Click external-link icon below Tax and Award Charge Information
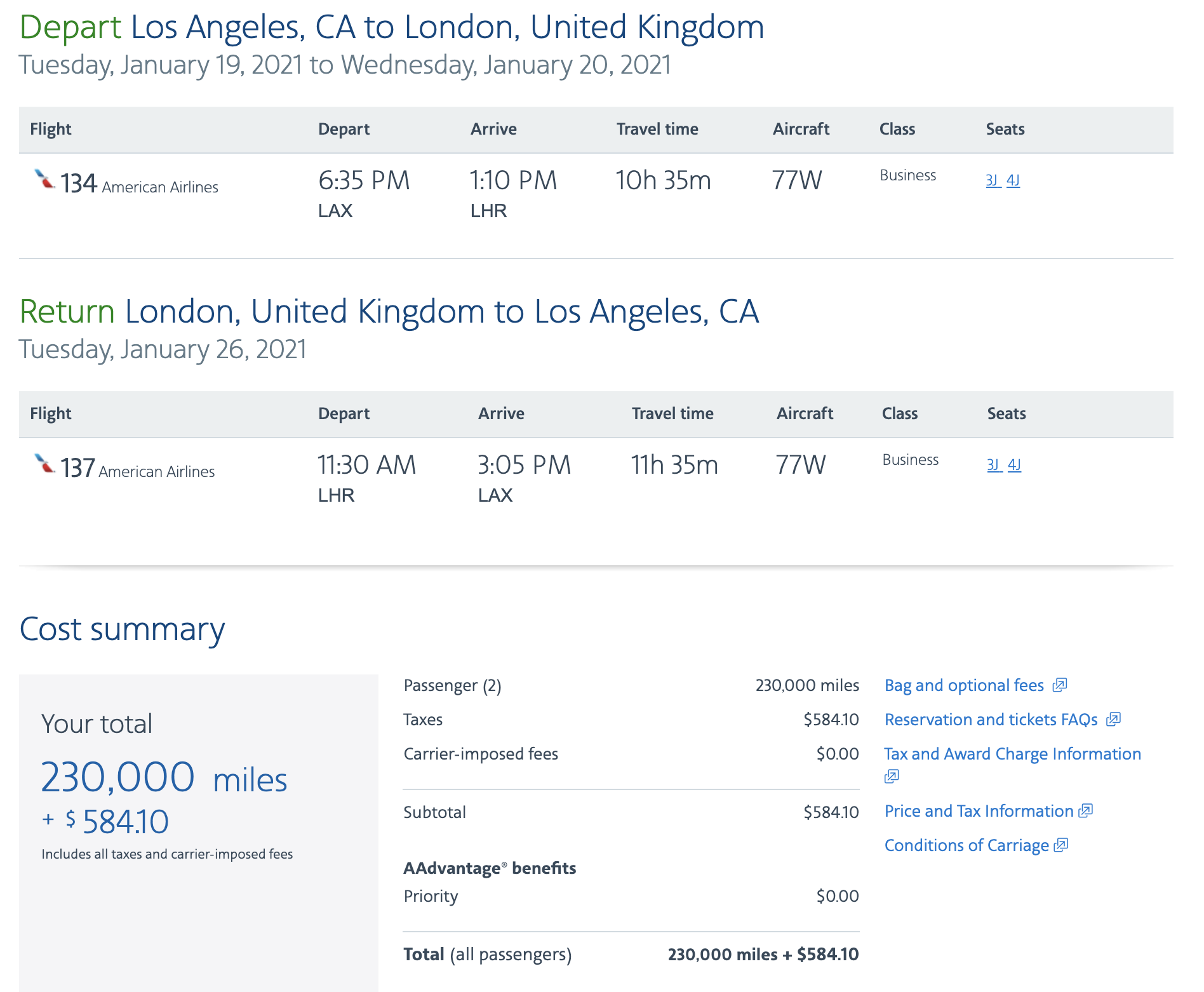This screenshot has width=1204, height=992. [892, 777]
